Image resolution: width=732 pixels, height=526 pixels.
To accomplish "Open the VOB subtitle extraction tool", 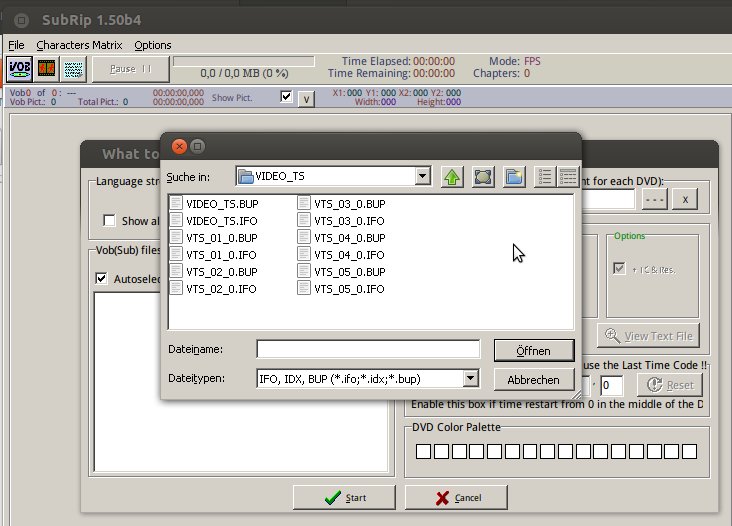I will (x=20, y=69).
